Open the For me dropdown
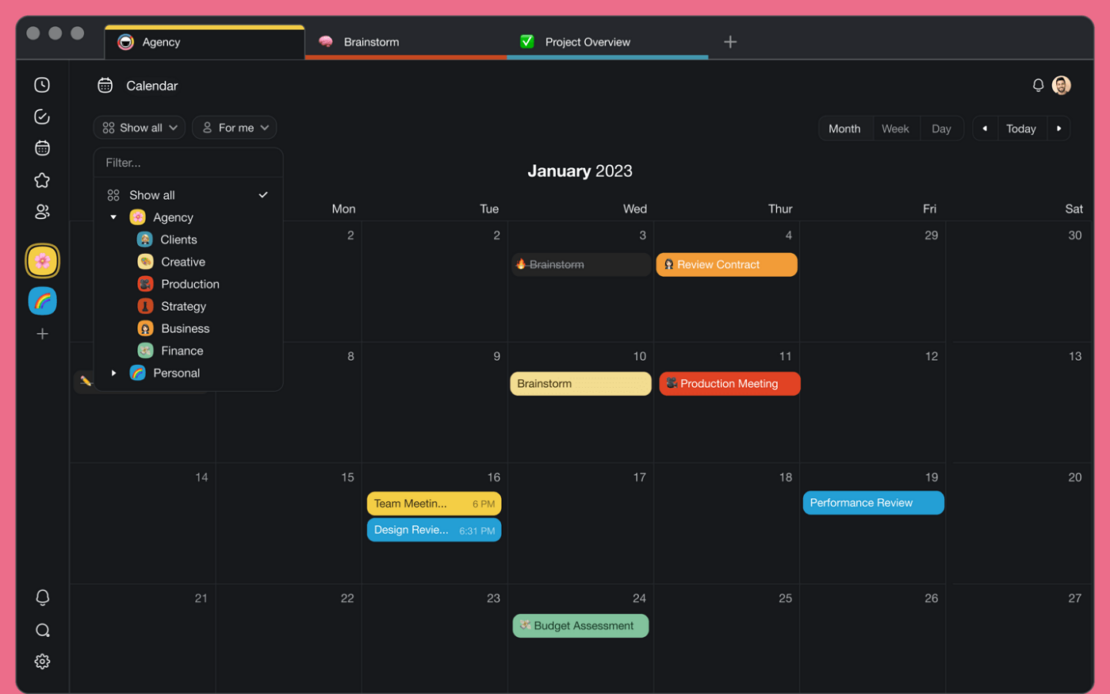 point(235,128)
